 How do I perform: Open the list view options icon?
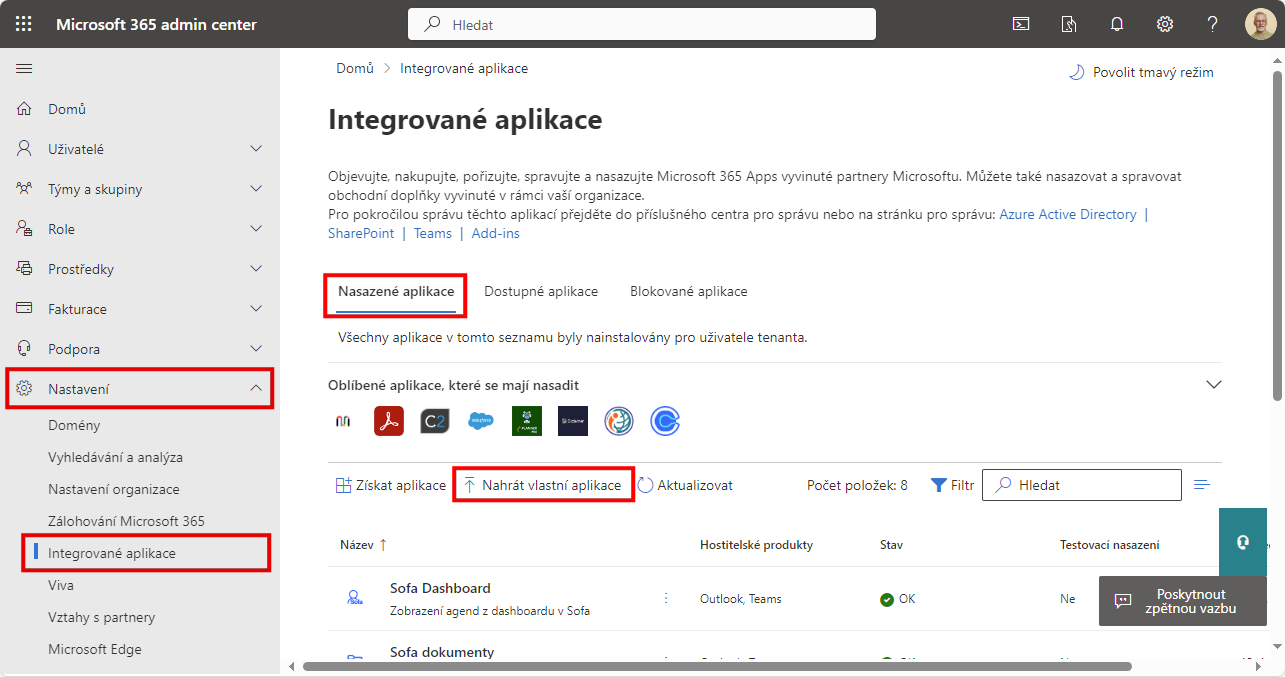1202,485
